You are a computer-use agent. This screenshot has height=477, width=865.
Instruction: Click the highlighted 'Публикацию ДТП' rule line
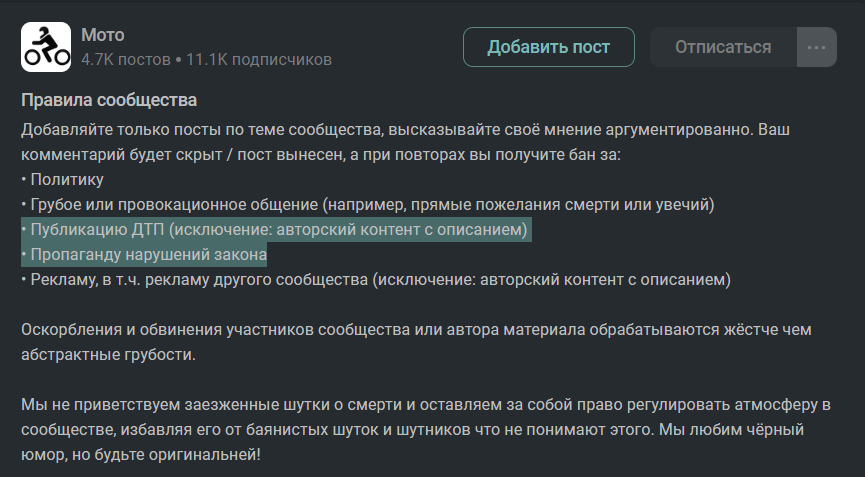point(275,230)
